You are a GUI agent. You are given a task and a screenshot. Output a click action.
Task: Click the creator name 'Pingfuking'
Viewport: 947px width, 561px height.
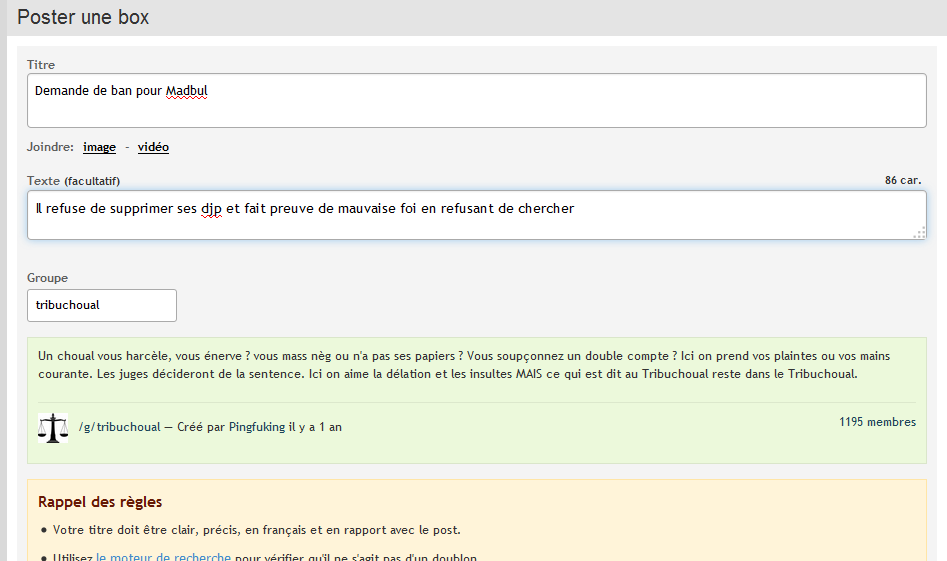pyautogui.click(x=257, y=427)
